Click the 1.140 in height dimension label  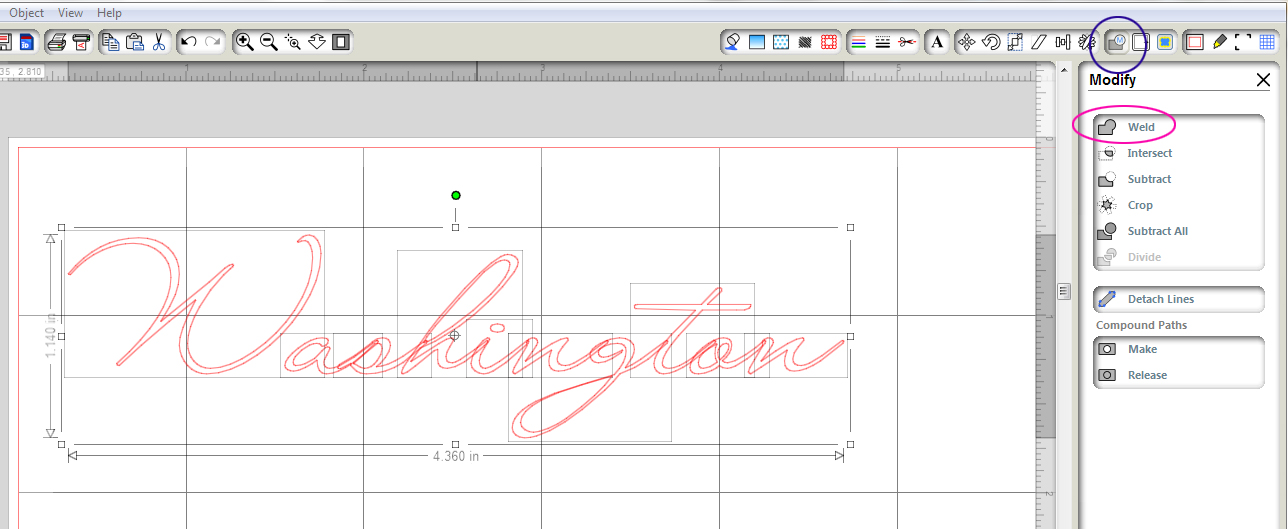click(51, 337)
